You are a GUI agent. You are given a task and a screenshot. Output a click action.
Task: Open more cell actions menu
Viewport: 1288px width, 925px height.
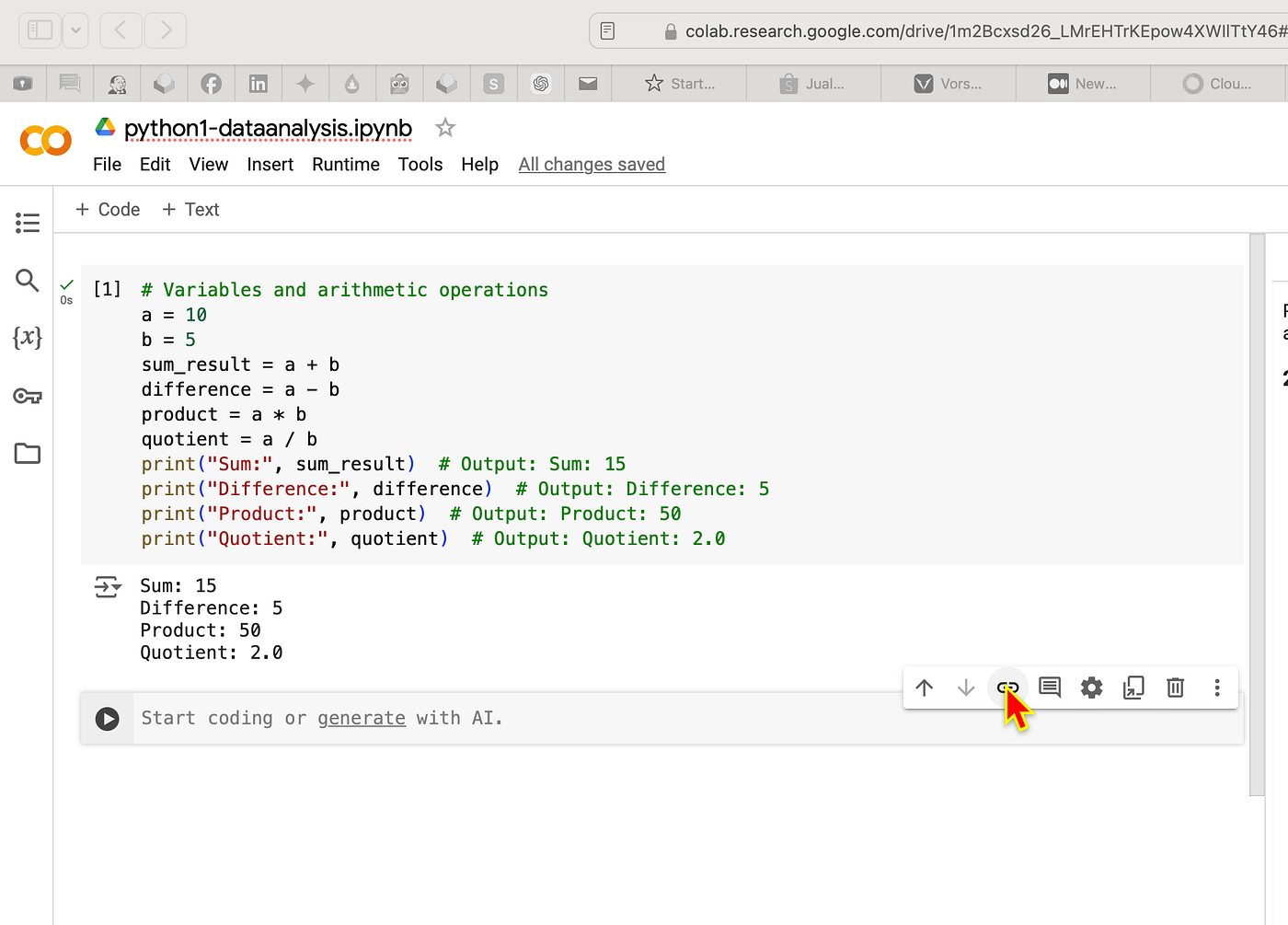(x=1216, y=687)
